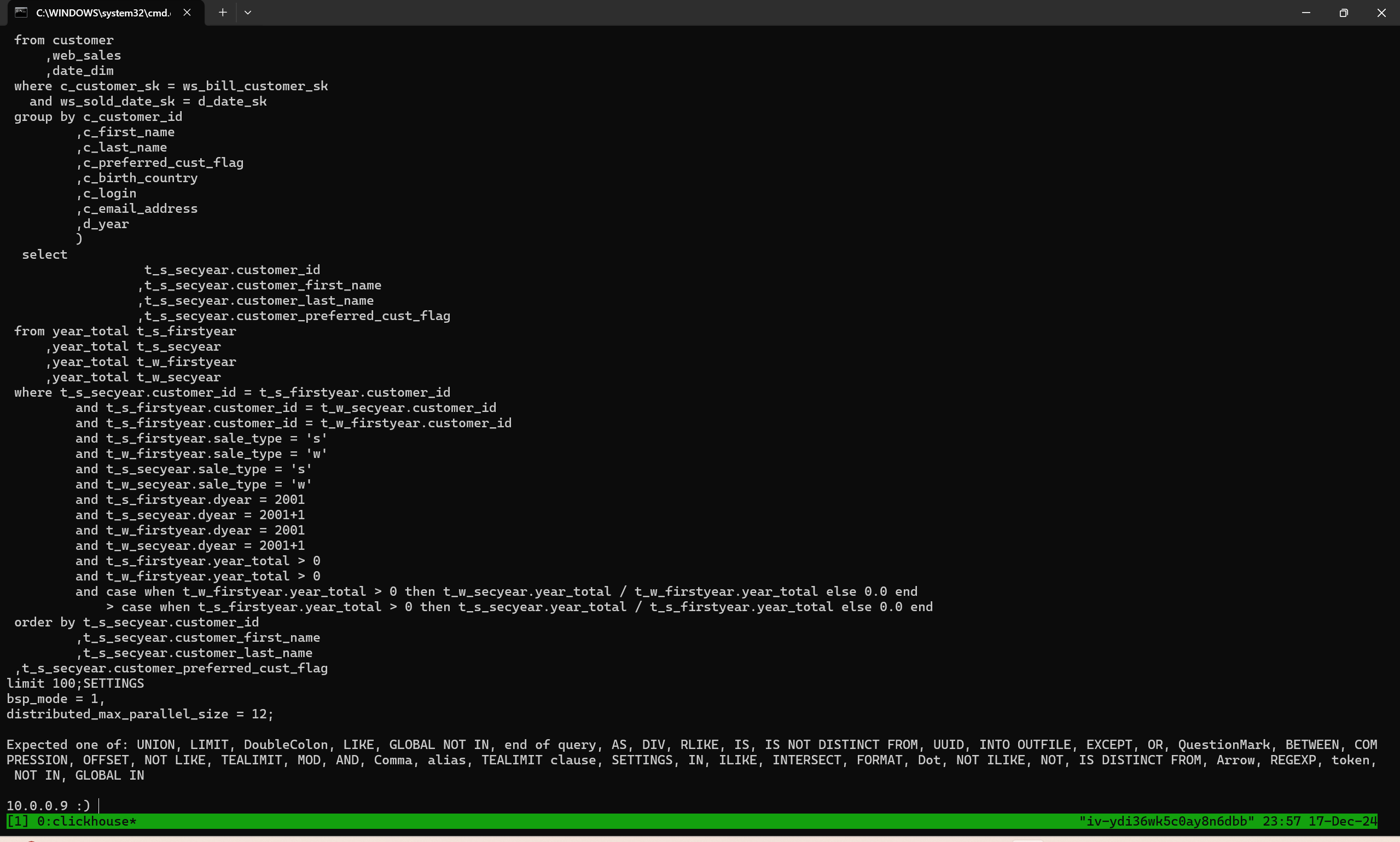Image resolution: width=1400 pixels, height=842 pixels.
Task: Close the cmd.exe terminal tab
Action: 187,13
